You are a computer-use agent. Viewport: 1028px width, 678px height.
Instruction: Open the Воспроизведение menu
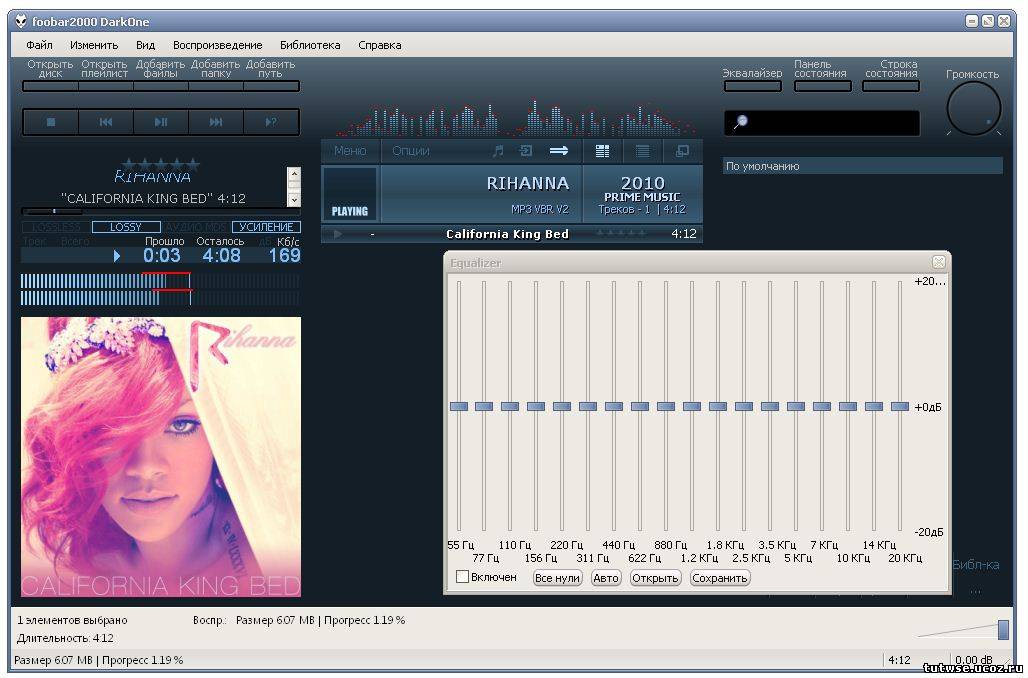217,45
